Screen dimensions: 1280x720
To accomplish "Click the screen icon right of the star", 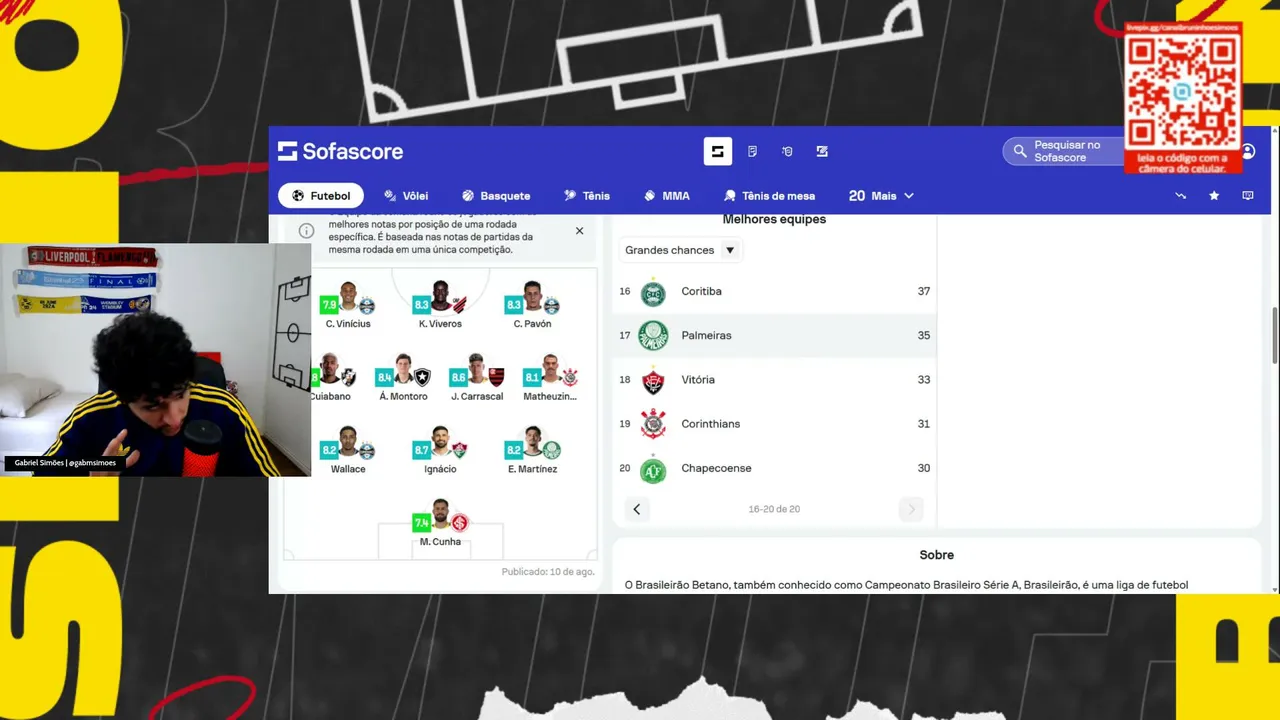I will tap(1248, 196).
